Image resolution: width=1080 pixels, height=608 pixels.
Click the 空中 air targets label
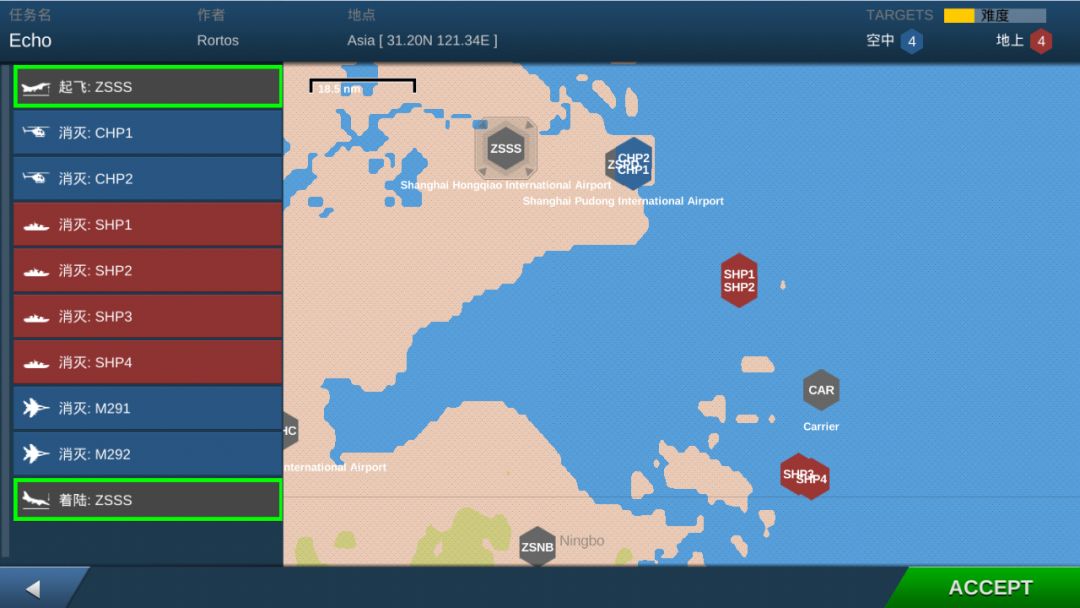(880, 41)
